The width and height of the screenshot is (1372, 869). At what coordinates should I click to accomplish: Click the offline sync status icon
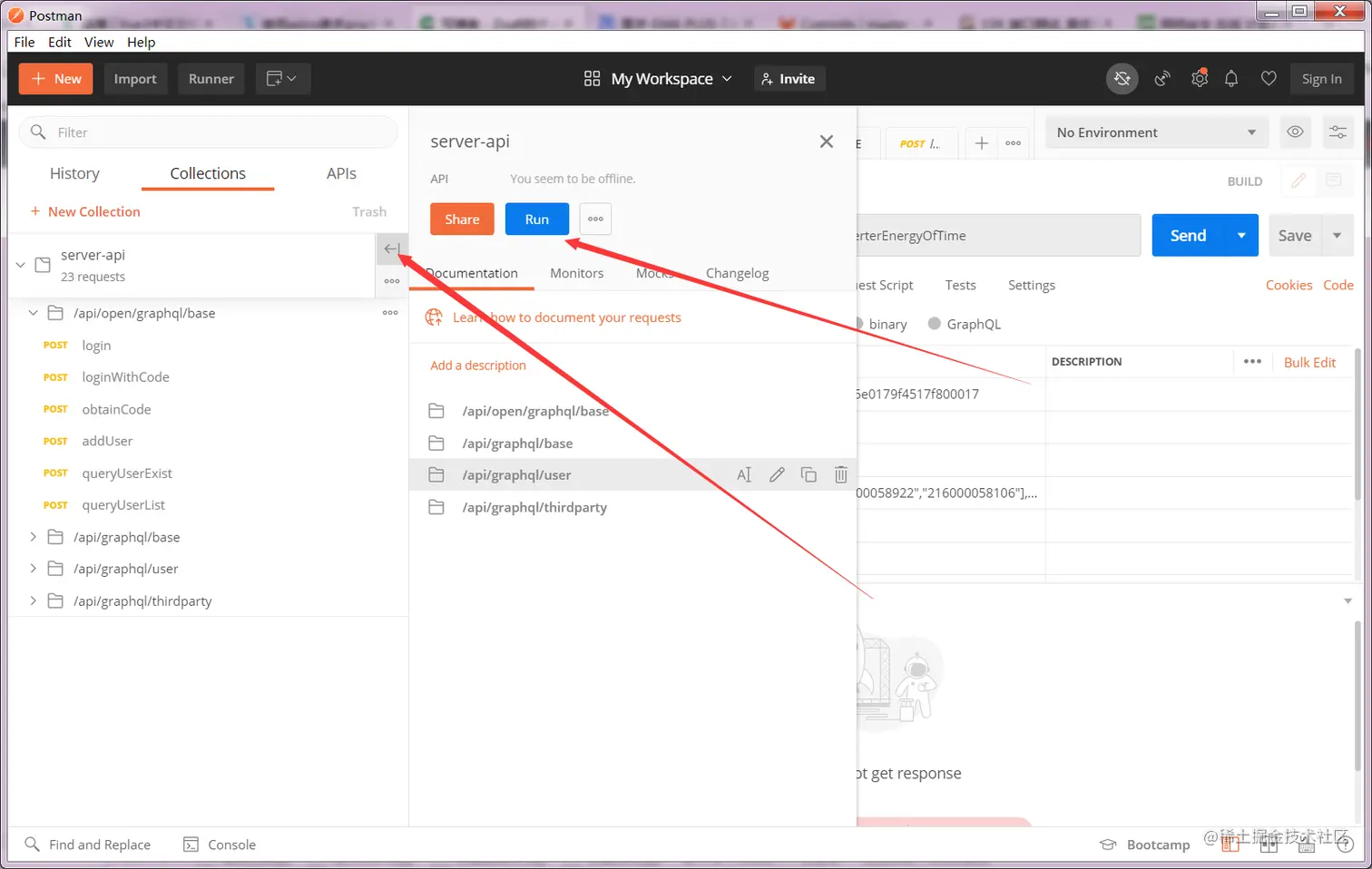click(x=1122, y=79)
